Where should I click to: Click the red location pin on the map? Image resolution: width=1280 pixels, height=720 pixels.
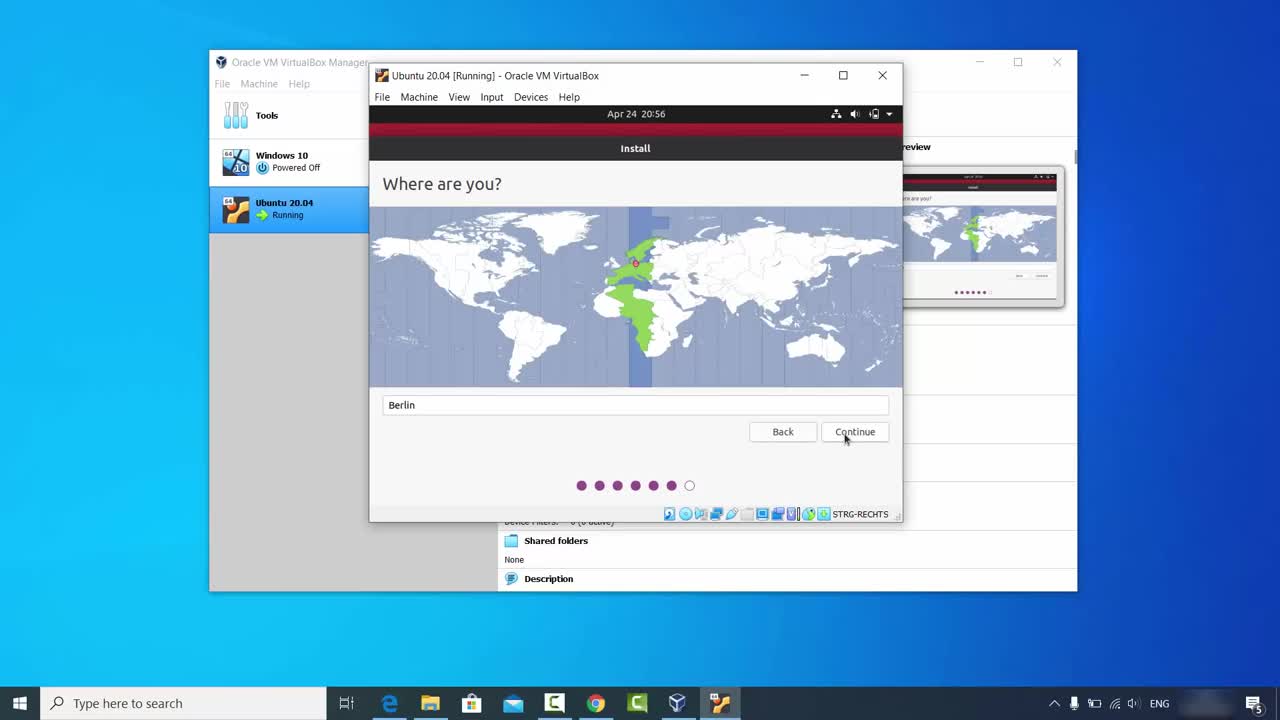pyautogui.click(x=635, y=263)
